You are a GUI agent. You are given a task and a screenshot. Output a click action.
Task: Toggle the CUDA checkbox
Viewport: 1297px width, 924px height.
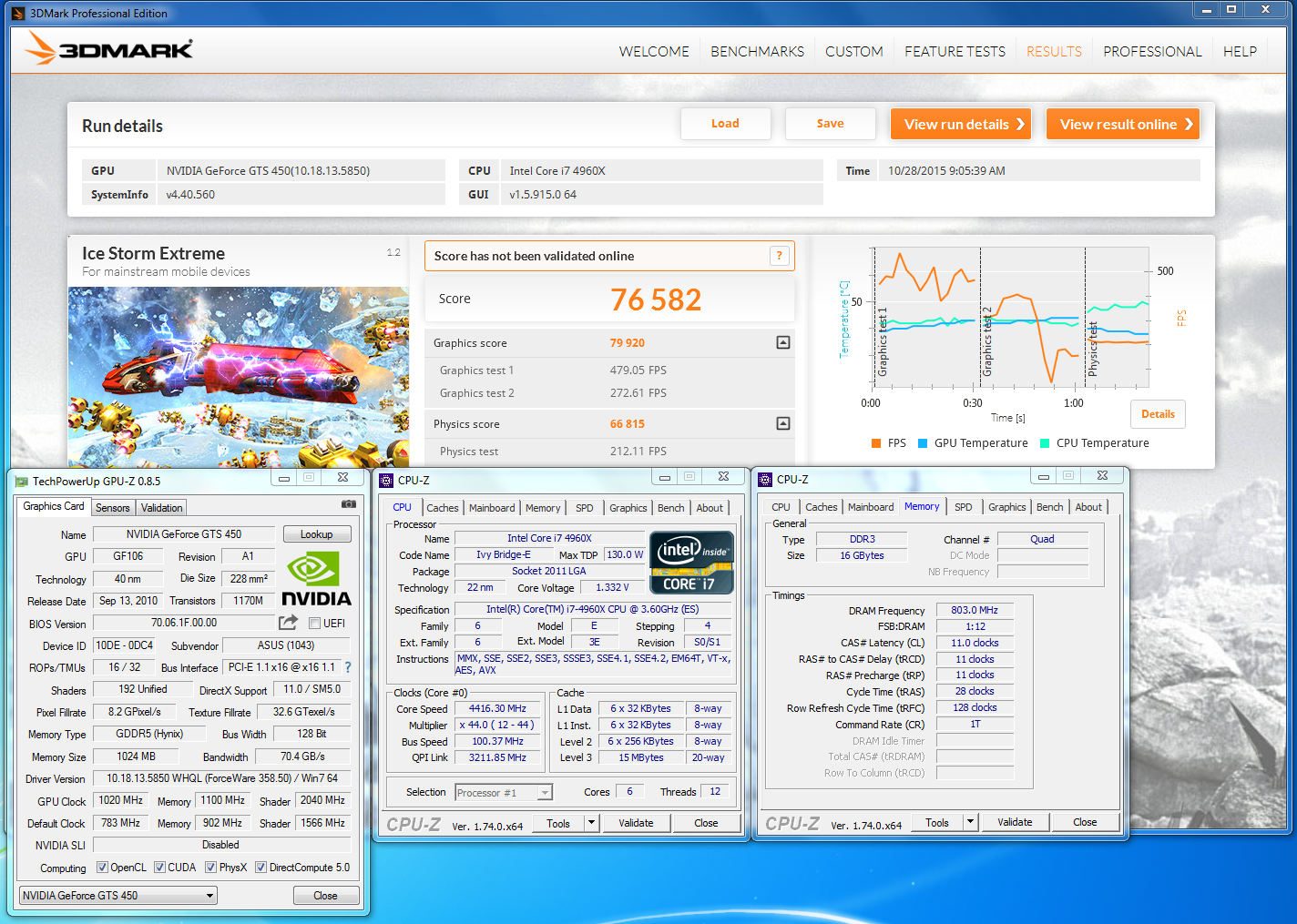coord(159,868)
